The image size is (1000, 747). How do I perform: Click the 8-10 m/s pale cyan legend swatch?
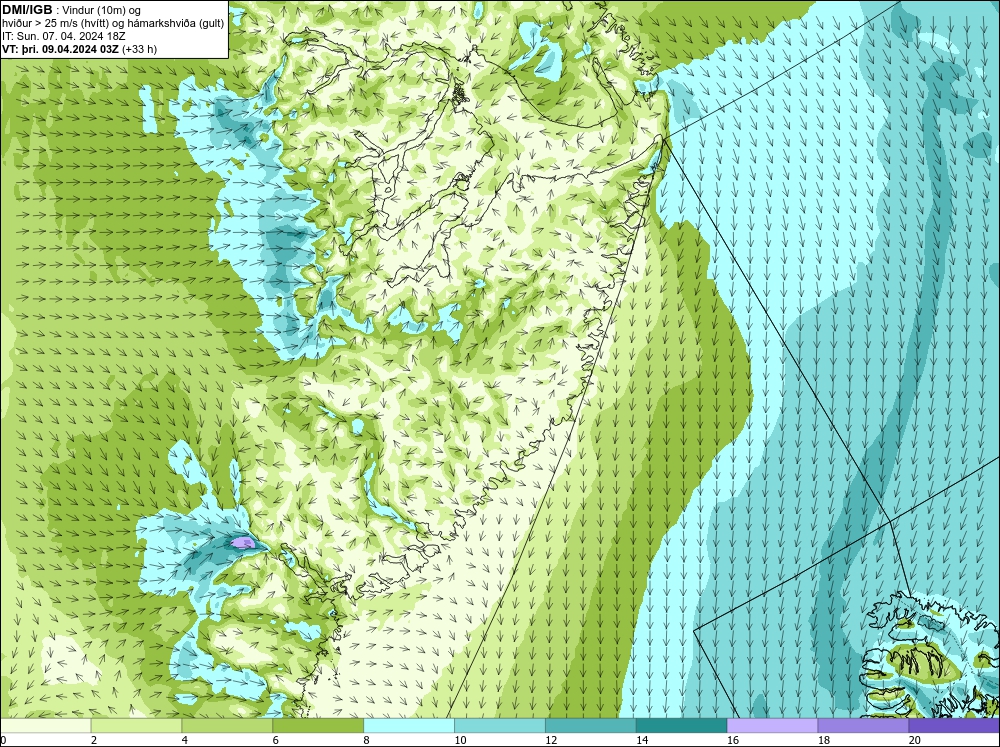(x=409, y=726)
